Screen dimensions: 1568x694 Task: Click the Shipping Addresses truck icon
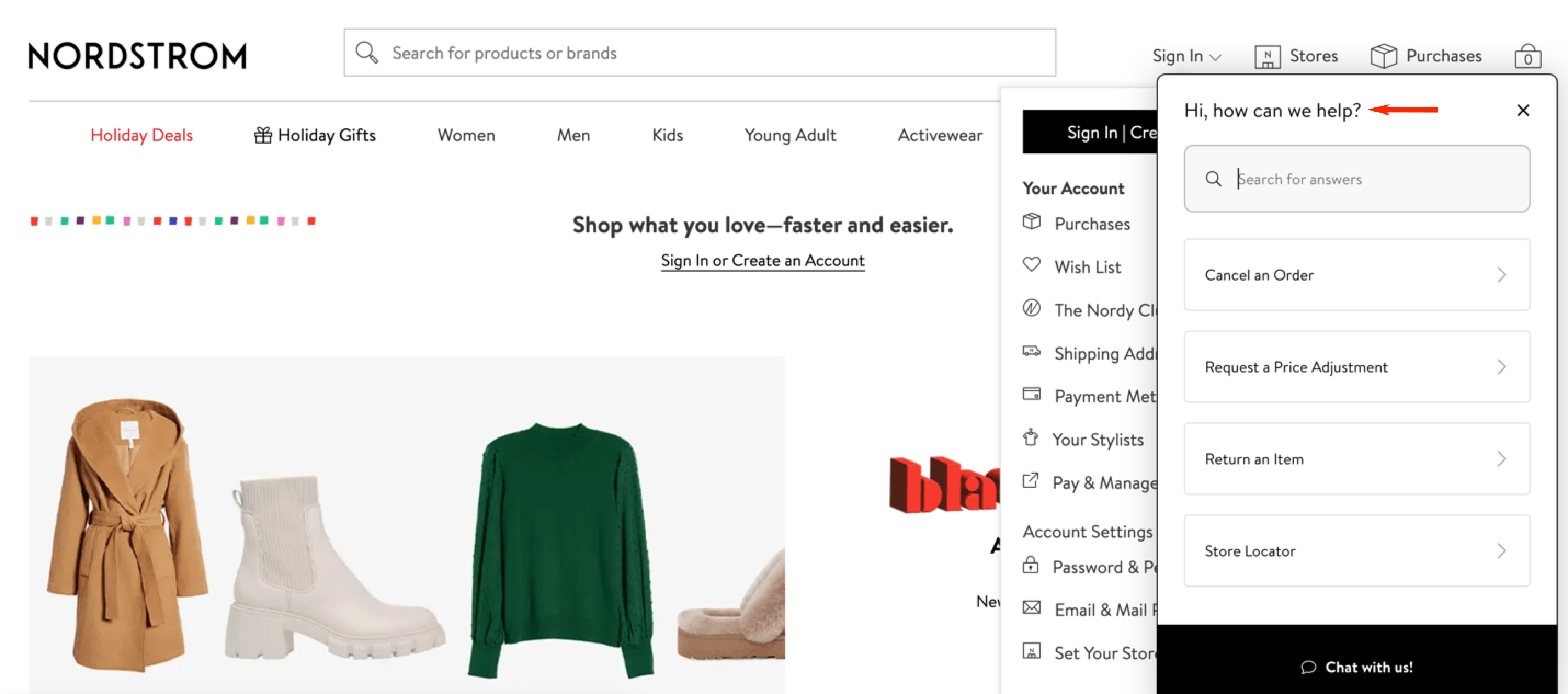(1031, 352)
